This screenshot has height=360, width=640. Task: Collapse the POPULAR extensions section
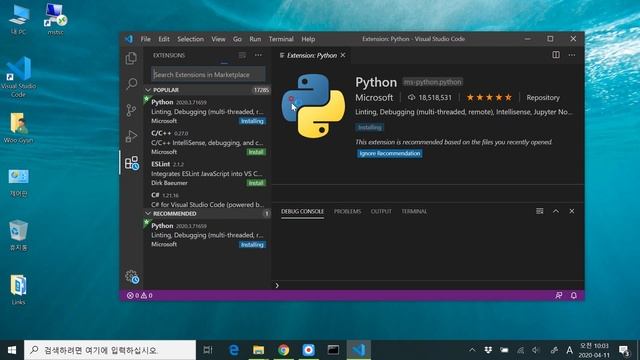[x=207, y=90]
